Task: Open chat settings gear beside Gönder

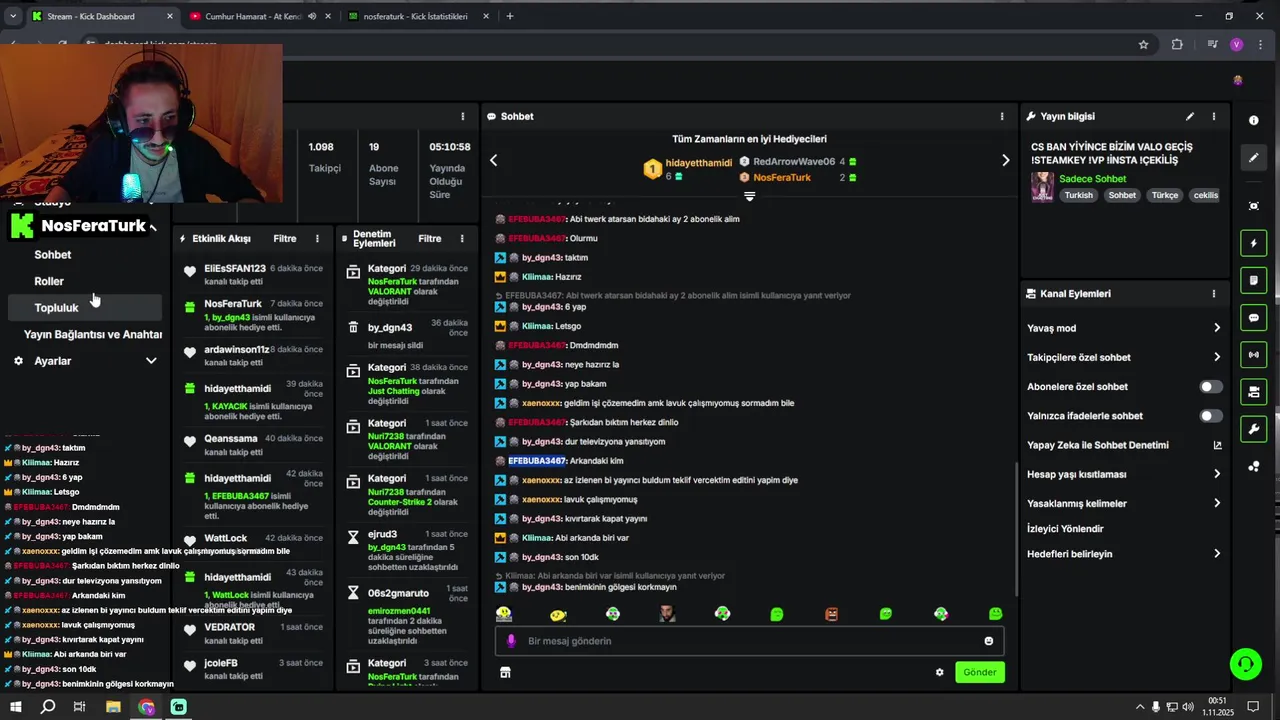Action: (x=939, y=672)
